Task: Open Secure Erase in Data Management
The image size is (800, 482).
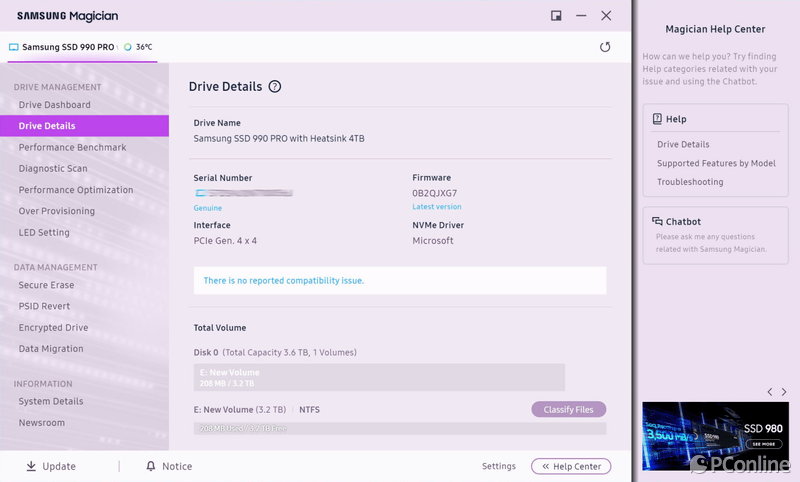Action: pyautogui.click(x=46, y=285)
